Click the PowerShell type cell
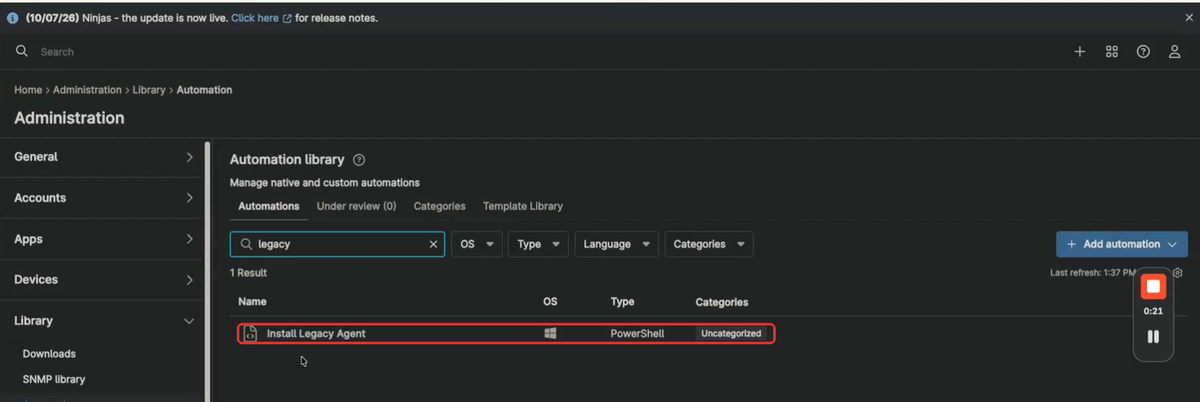 [637, 333]
